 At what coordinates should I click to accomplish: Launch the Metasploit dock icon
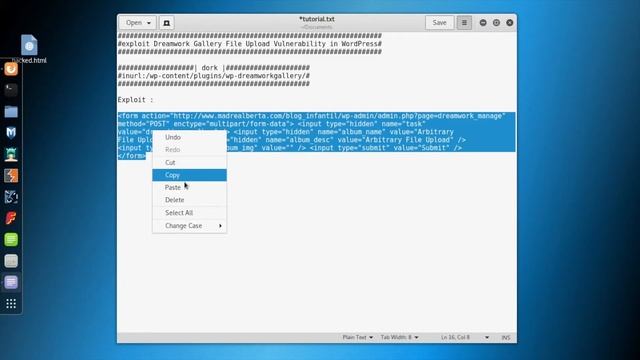tap(11, 133)
